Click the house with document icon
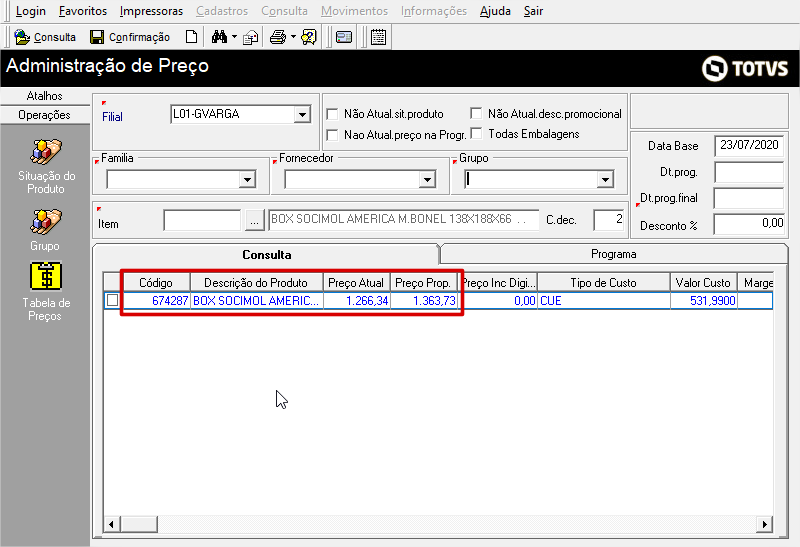The width and height of the screenshot is (800, 547). (x=250, y=37)
